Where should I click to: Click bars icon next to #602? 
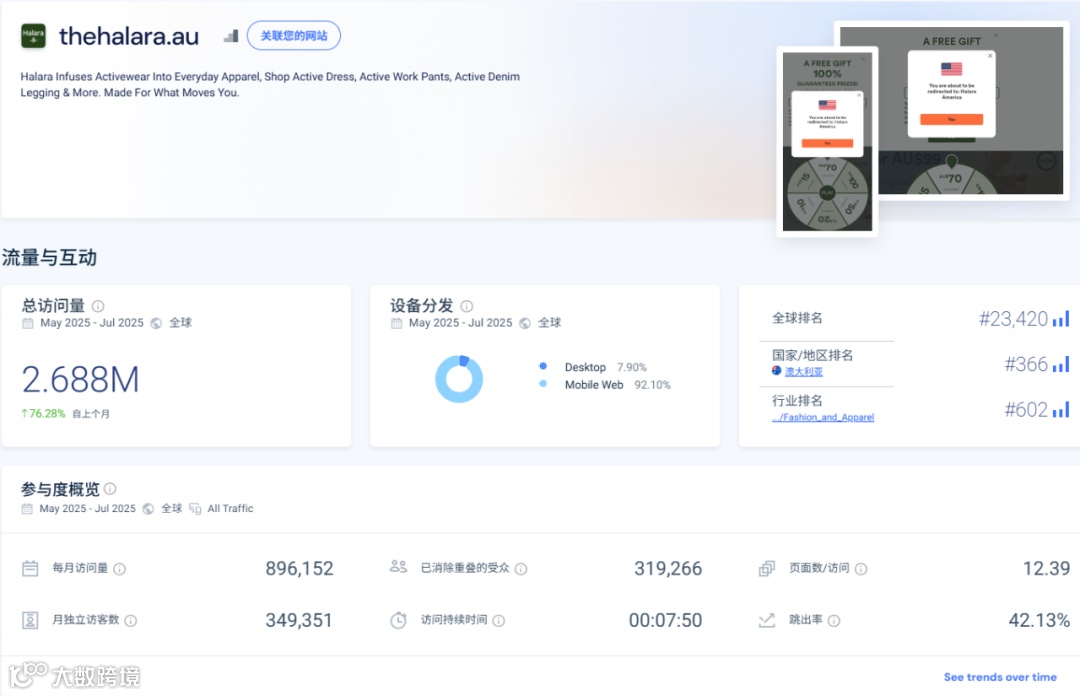(1061, 409)
